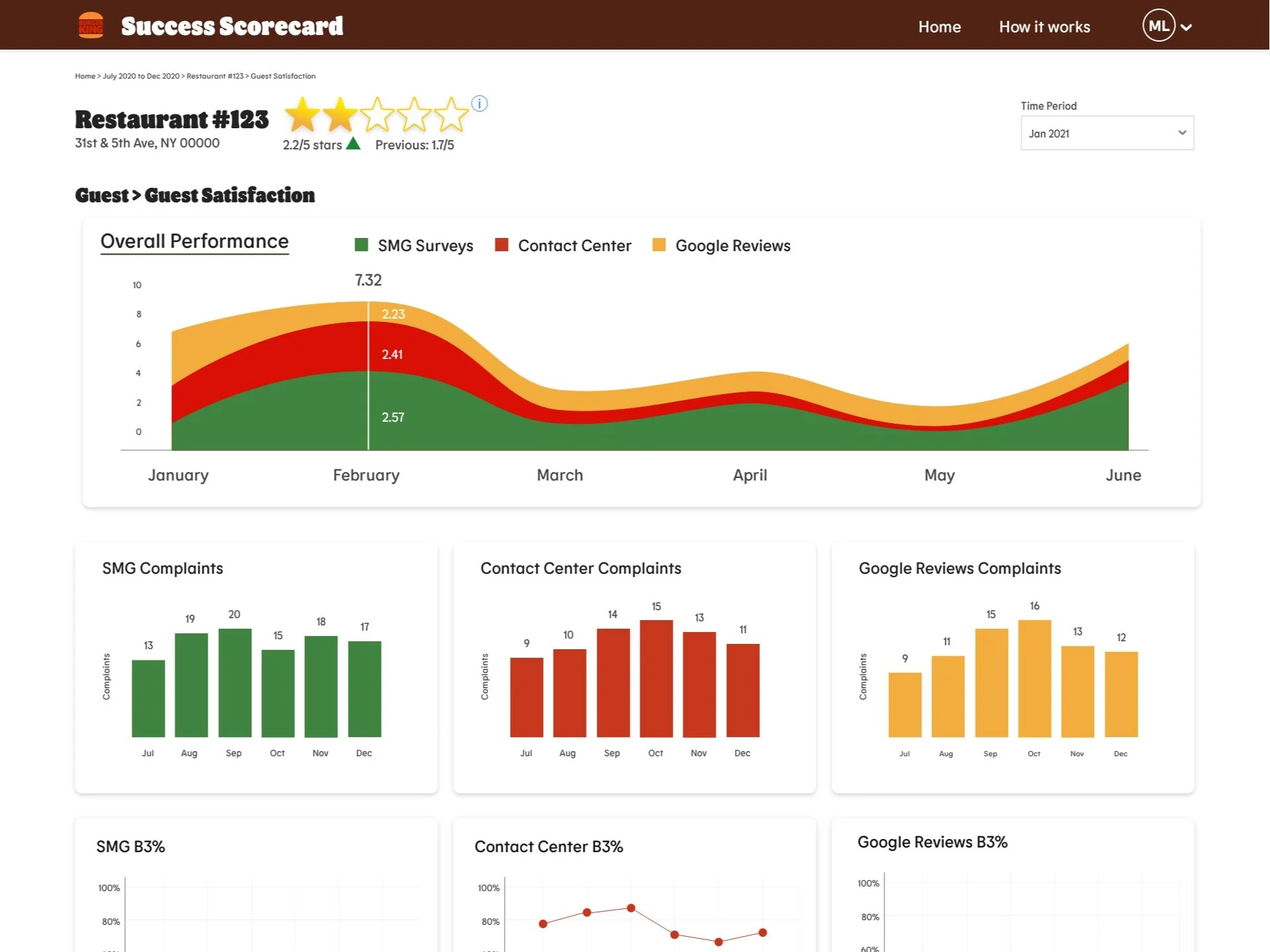Click the ML user avatar circle
This screenshot has height=952, width=1270.
tap(1158, 26)
